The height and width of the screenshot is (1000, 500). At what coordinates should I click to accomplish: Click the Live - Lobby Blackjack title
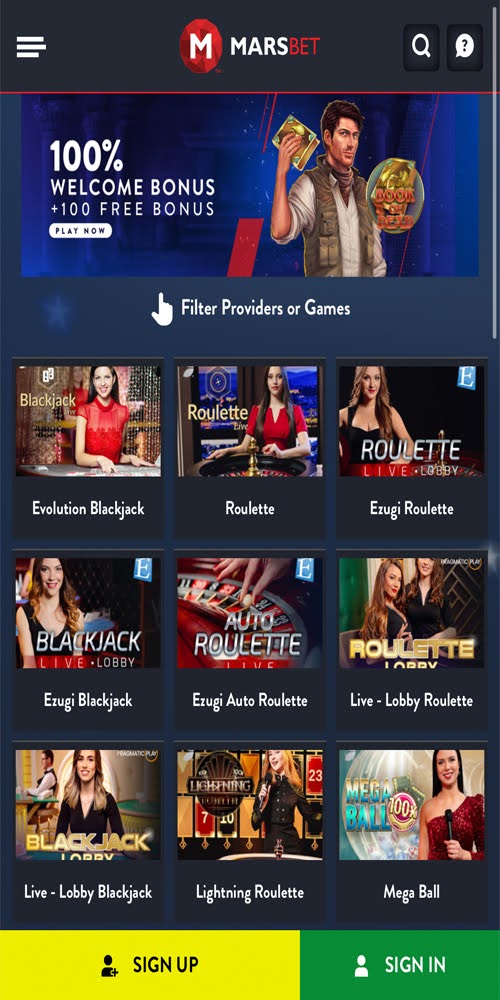pos(88,892)
